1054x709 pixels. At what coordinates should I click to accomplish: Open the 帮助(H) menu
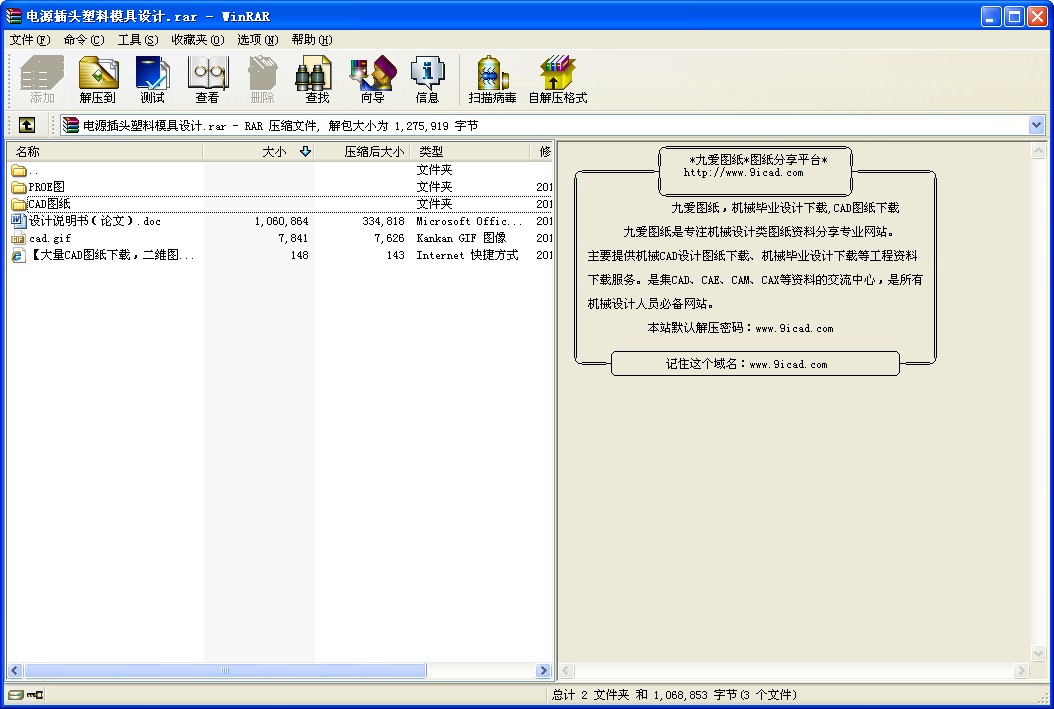pos(312,40)
